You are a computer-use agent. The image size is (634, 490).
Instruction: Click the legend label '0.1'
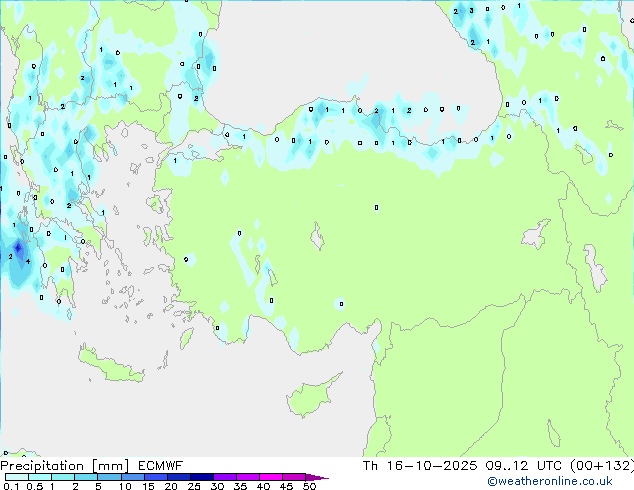[11, 486]
